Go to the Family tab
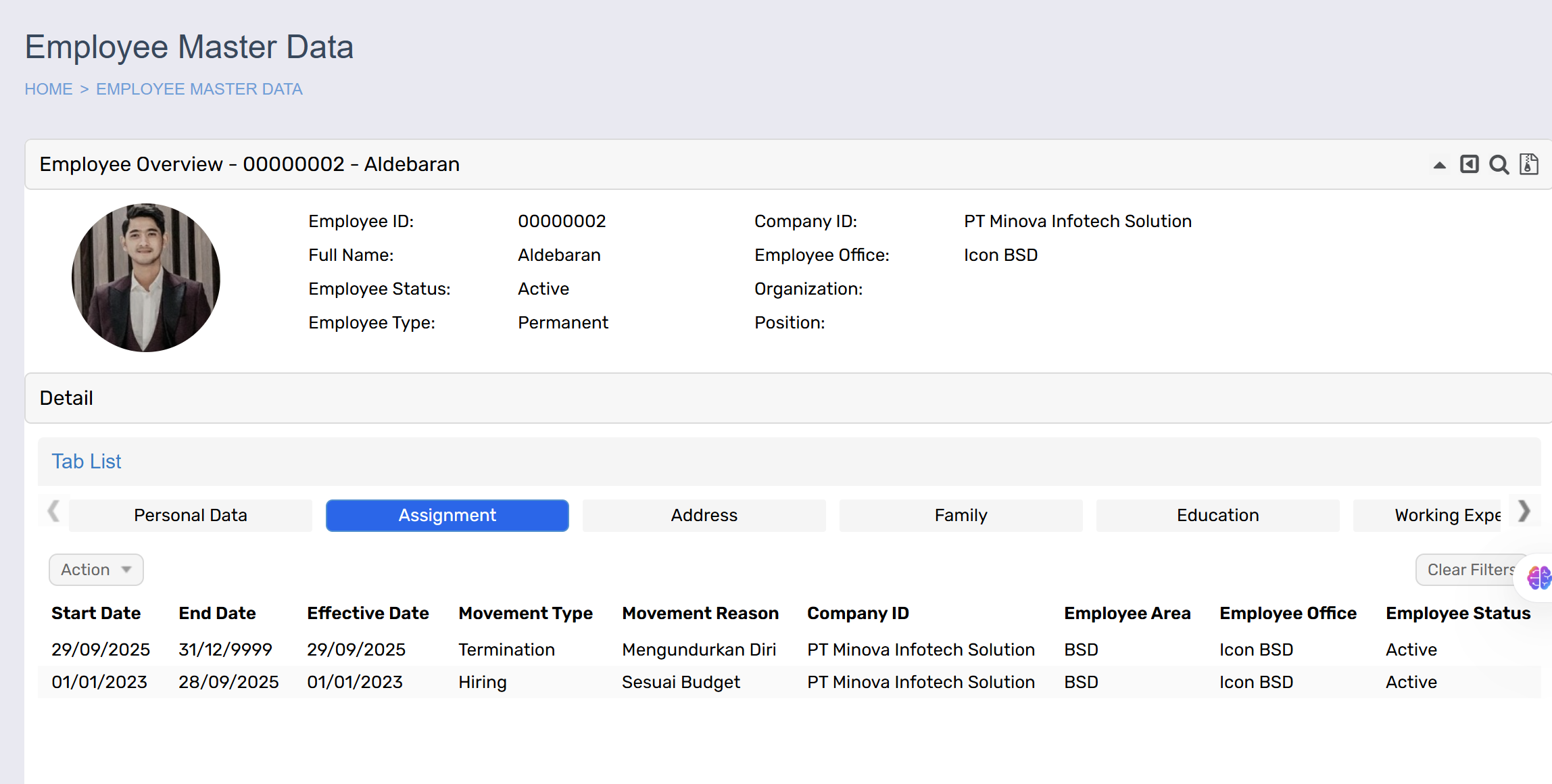The width and height of the screenshot is (1552, 784). [961, 516]
